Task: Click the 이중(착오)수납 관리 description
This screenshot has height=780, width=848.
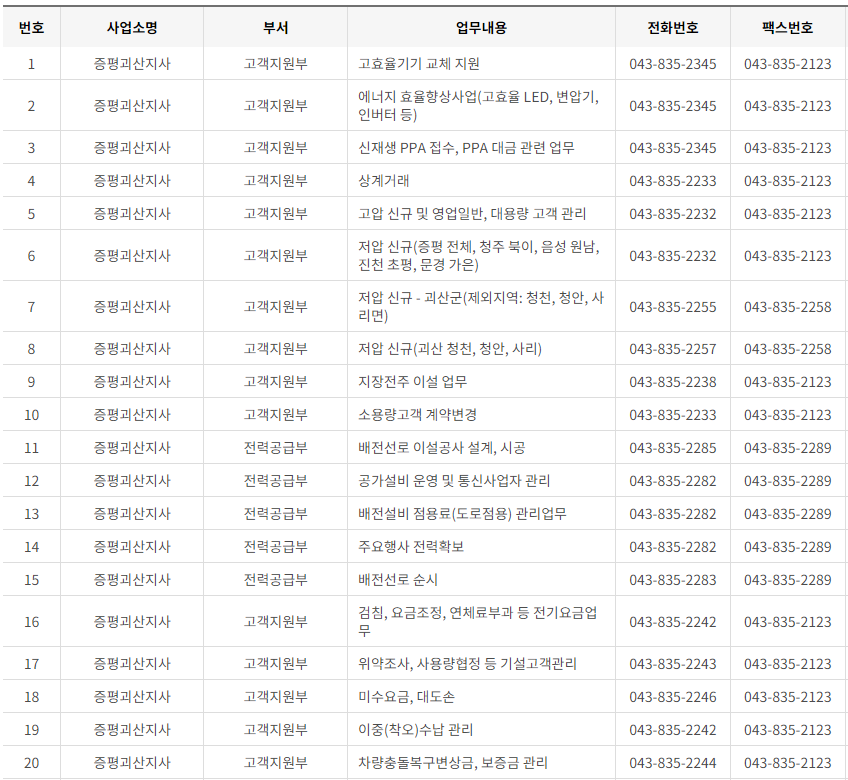Action: point(420,730)
